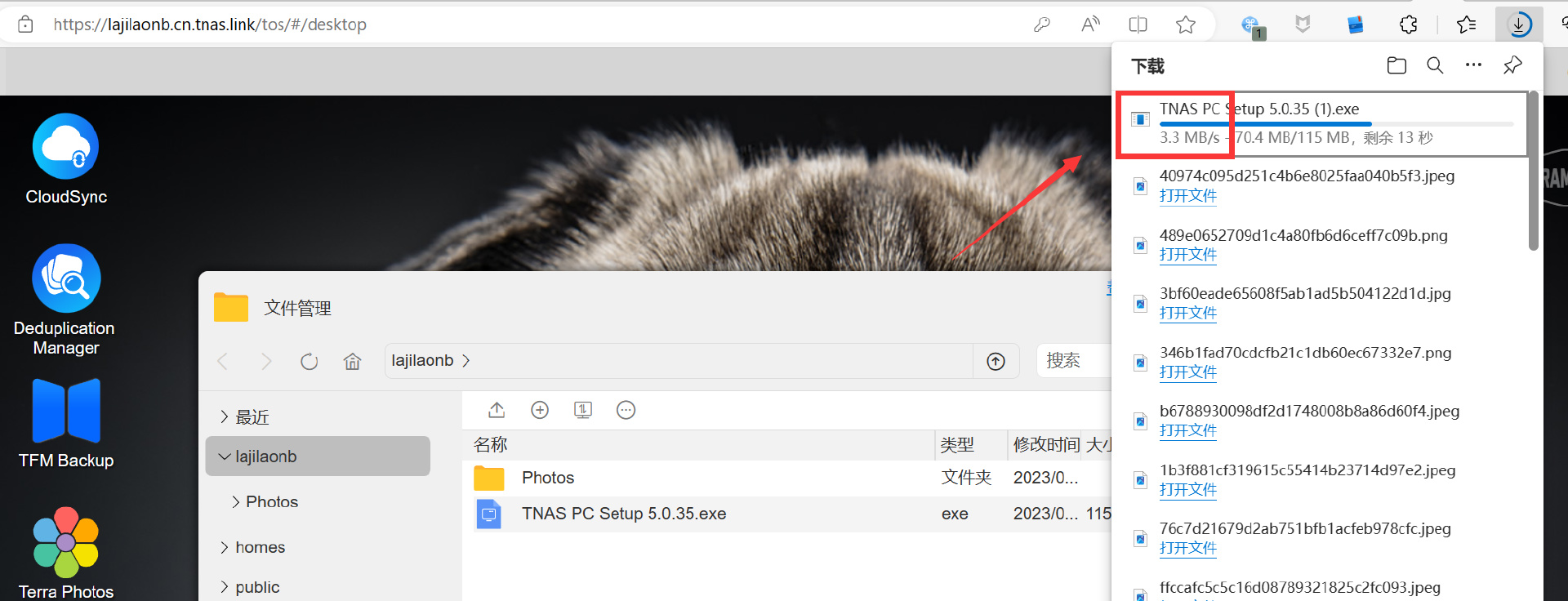1568x601 pixels.
Task: Open file link for 489e0652709d1c4a80fb6d6ceff7c09b.png
Action: click(1188, 255)
